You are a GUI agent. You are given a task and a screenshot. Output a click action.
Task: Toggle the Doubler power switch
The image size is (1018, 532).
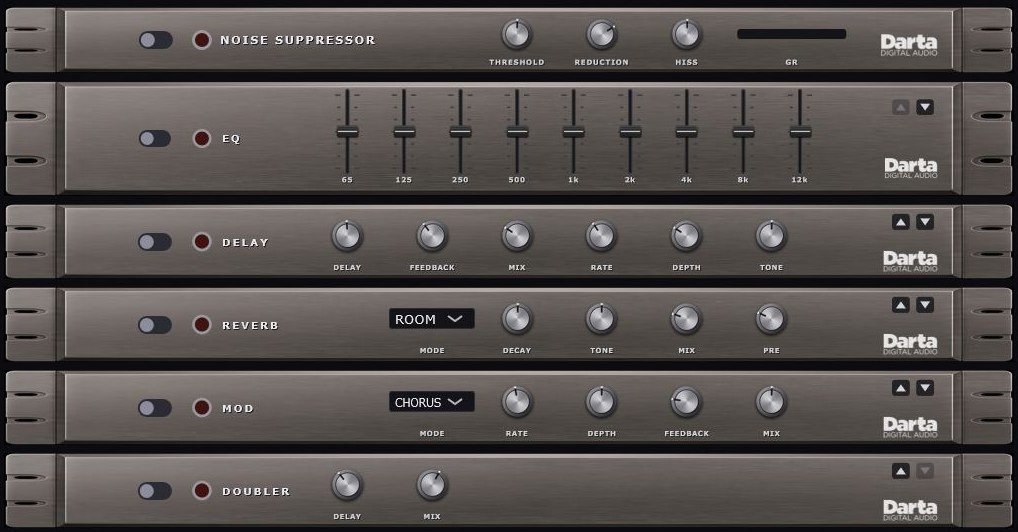[x=155, y=491]
